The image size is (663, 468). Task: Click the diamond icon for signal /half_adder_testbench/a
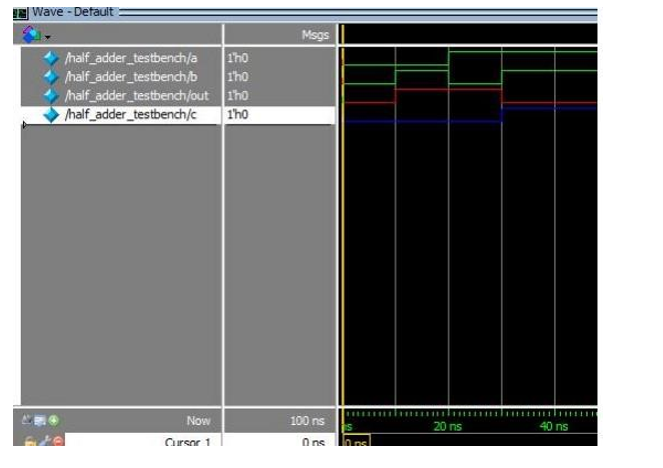51,58
